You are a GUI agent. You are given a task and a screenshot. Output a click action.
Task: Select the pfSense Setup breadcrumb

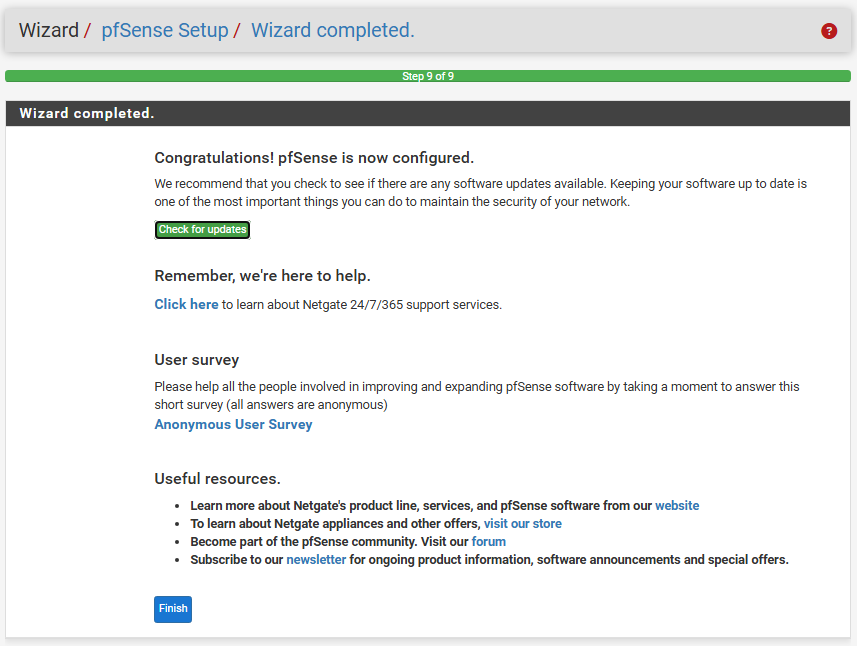pos(165,30)
